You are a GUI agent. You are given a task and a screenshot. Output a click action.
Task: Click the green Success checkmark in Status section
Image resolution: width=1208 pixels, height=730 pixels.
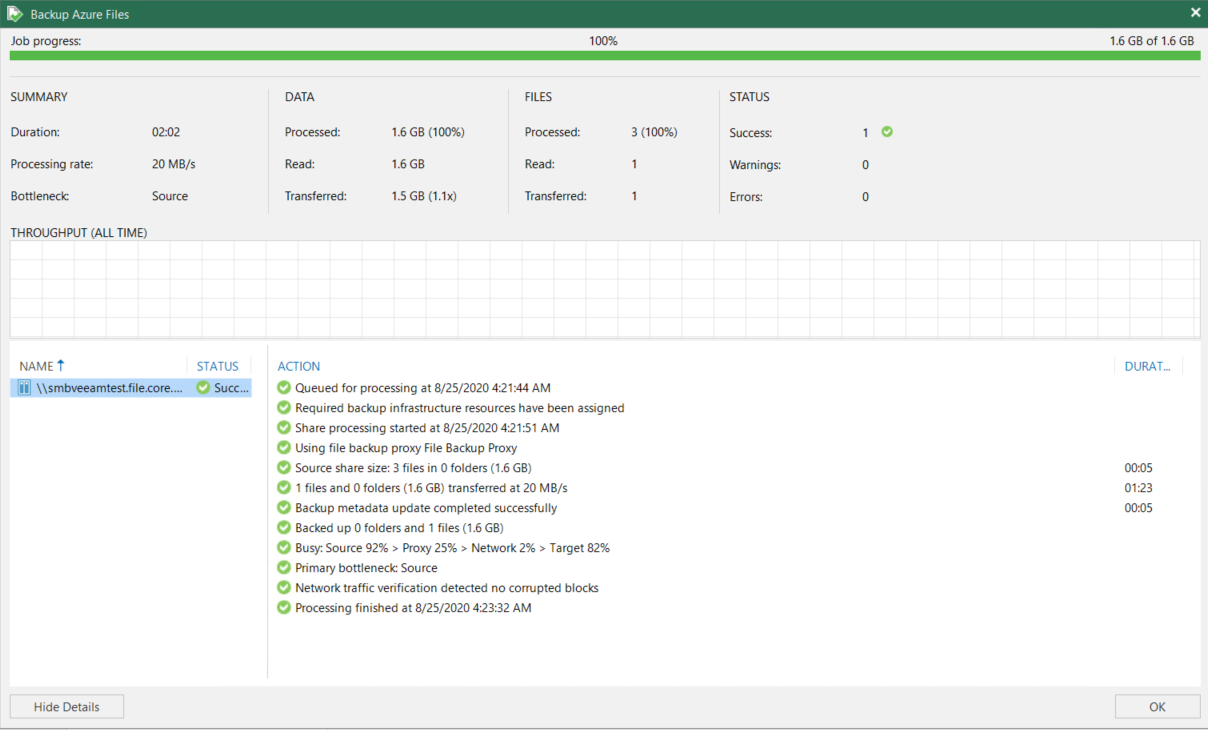coord(887,132)
